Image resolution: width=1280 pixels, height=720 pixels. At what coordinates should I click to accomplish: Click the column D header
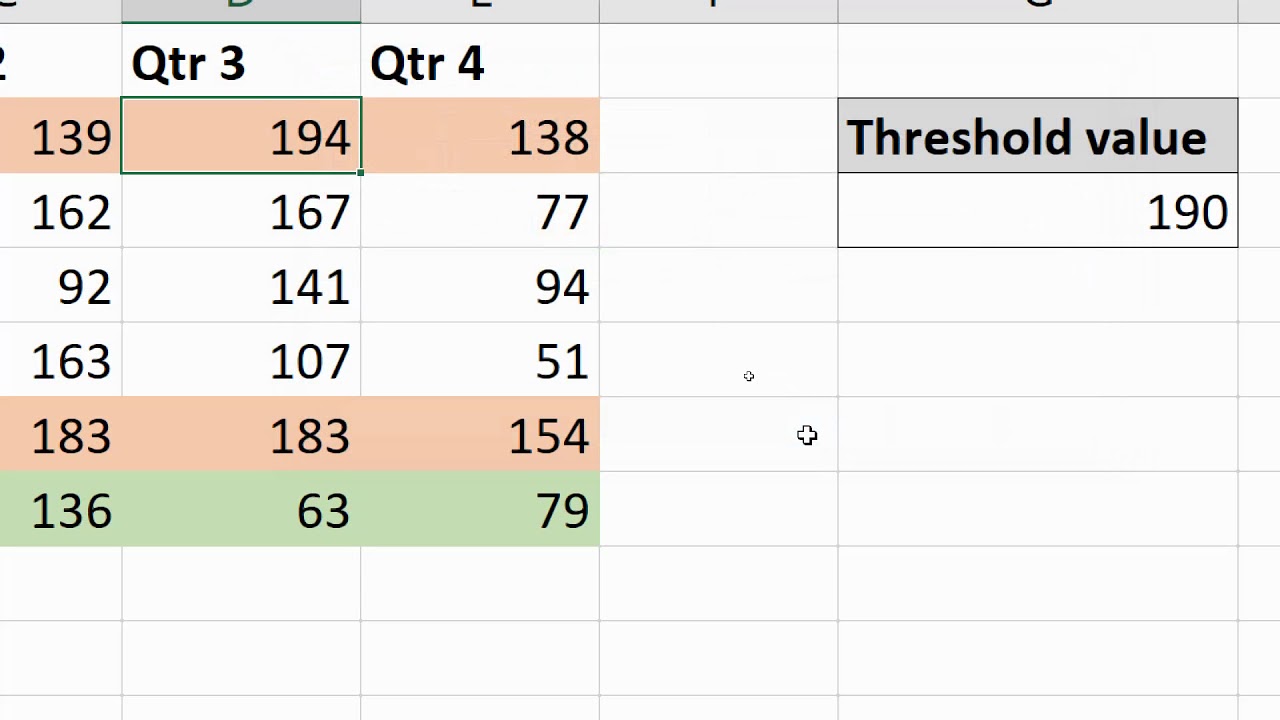point(241,10)
